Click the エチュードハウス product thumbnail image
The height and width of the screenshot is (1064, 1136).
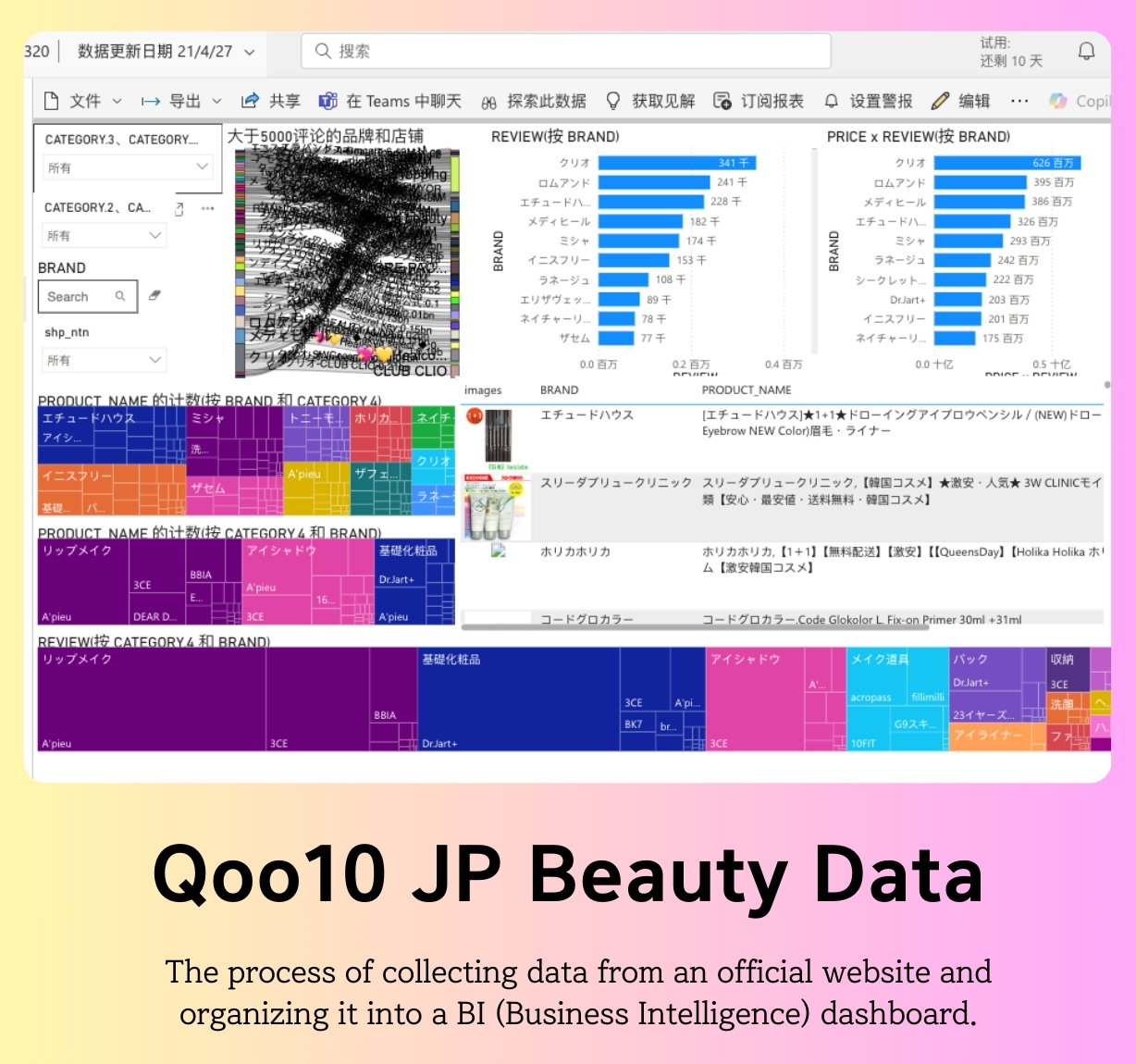pyautogui.click(x=499, y=439)
